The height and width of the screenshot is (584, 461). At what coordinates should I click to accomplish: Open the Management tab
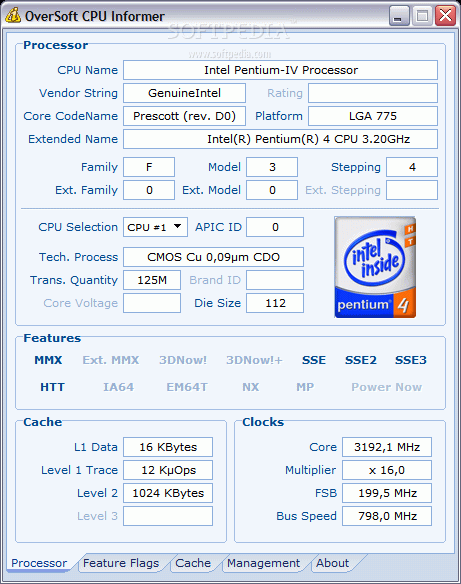coord(263,563)
